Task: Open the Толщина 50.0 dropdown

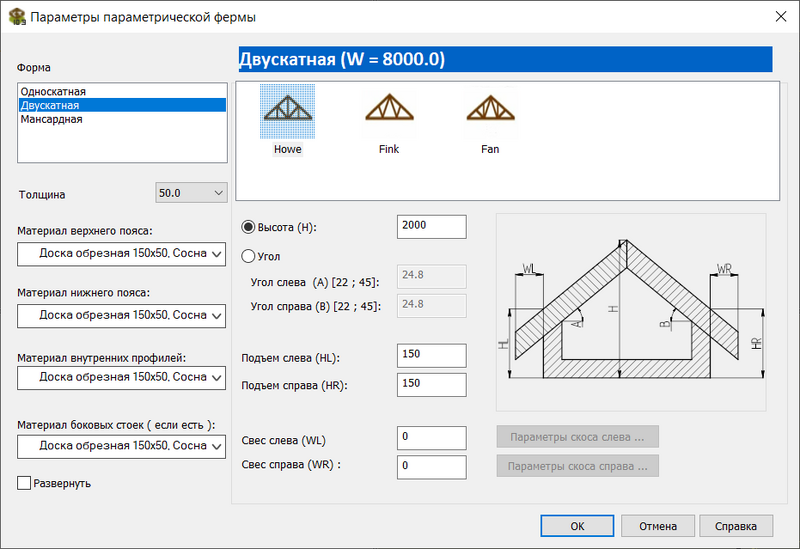Action: tap(191, 193)
